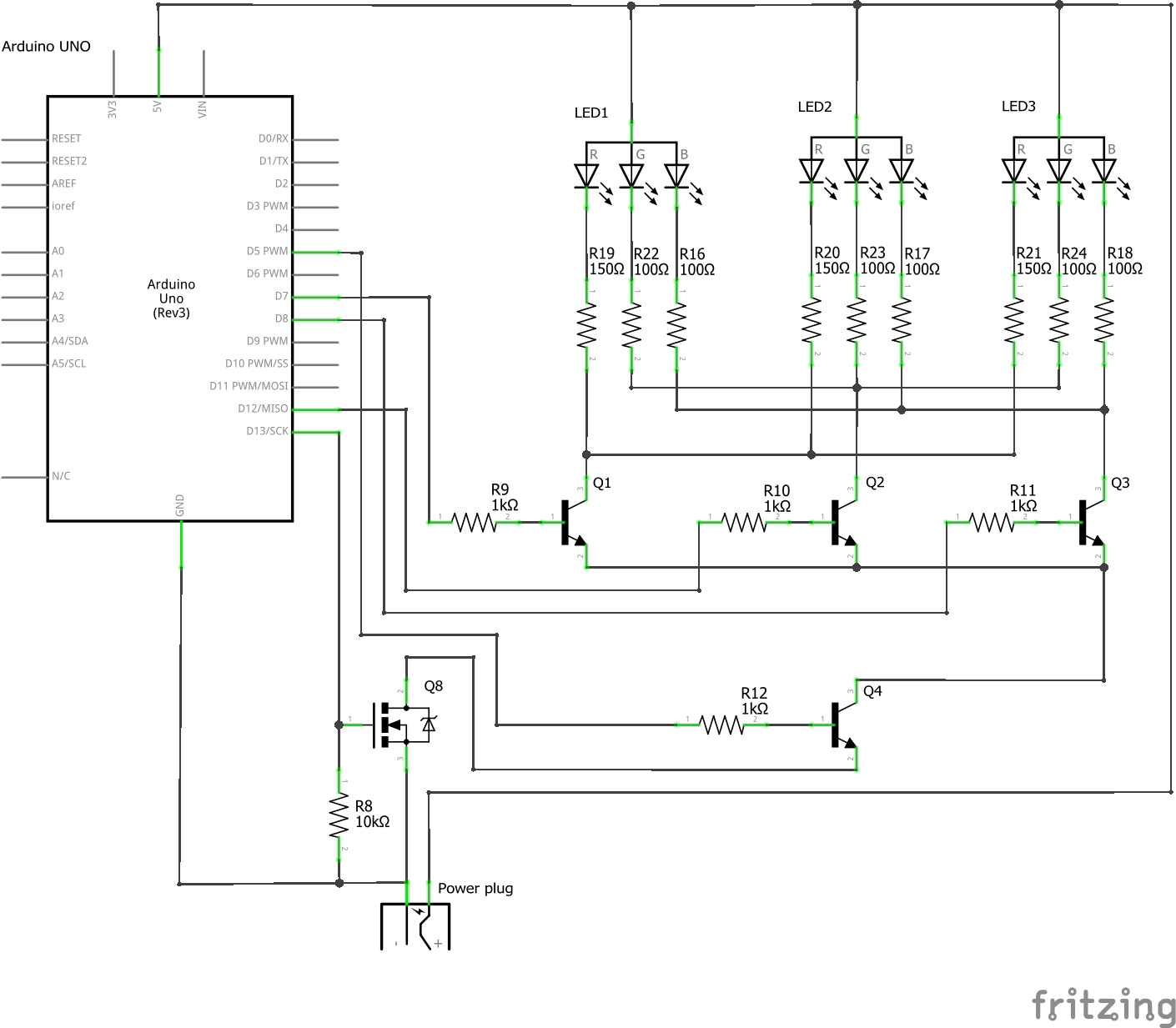This screenshot has width=1176, height=1028.
Task: Select the R12 resistor zigzag symbol
Action: [721, 725]
